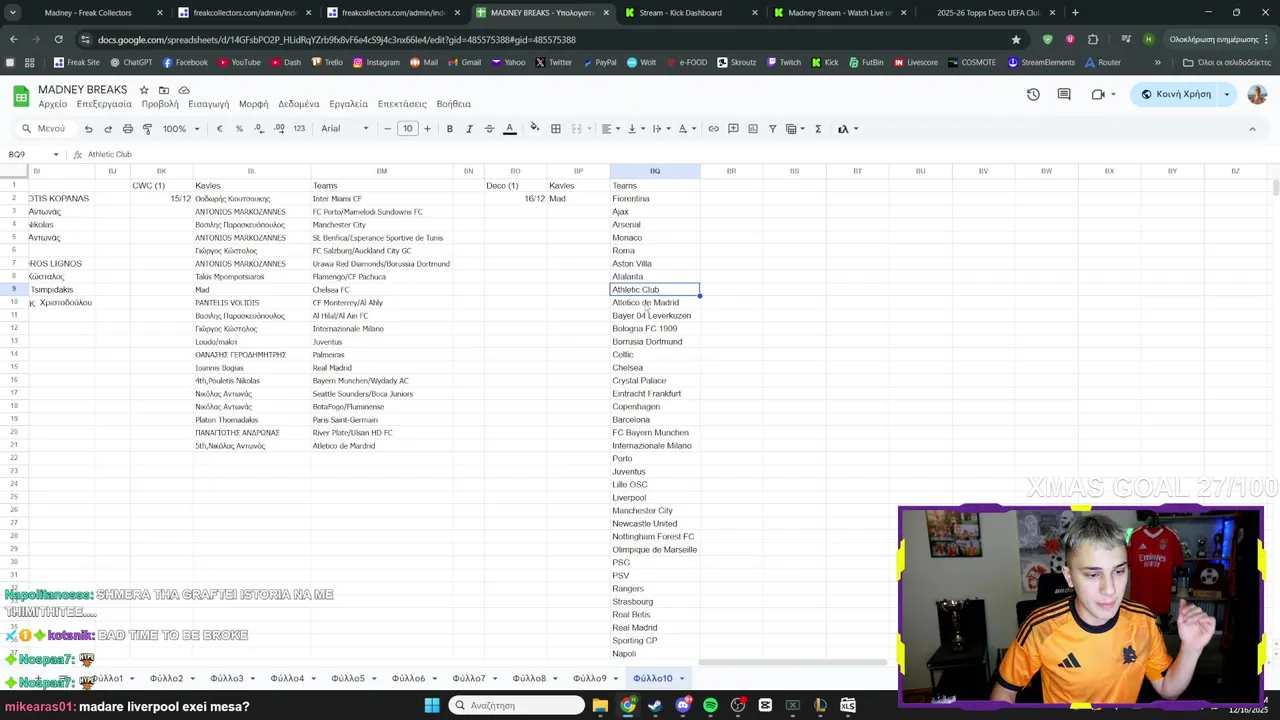The image size is (1280, 720).
Task: Click the Redo toolbar icon
Action: pos(108,129)
